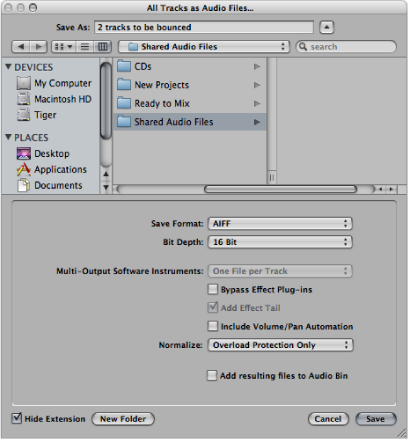This screenshot has width=408, height=439.
Task: Select the Tiger drive
Action: tap(37, 115)
